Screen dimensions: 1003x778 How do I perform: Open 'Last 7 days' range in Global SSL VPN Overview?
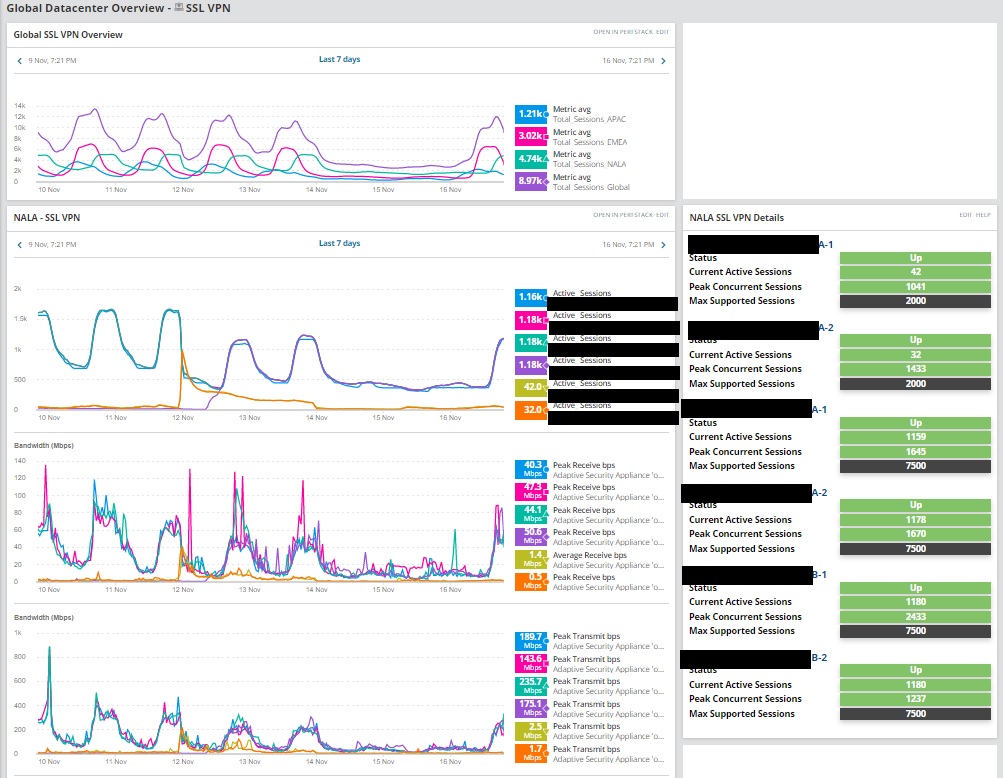coord(340,60)
